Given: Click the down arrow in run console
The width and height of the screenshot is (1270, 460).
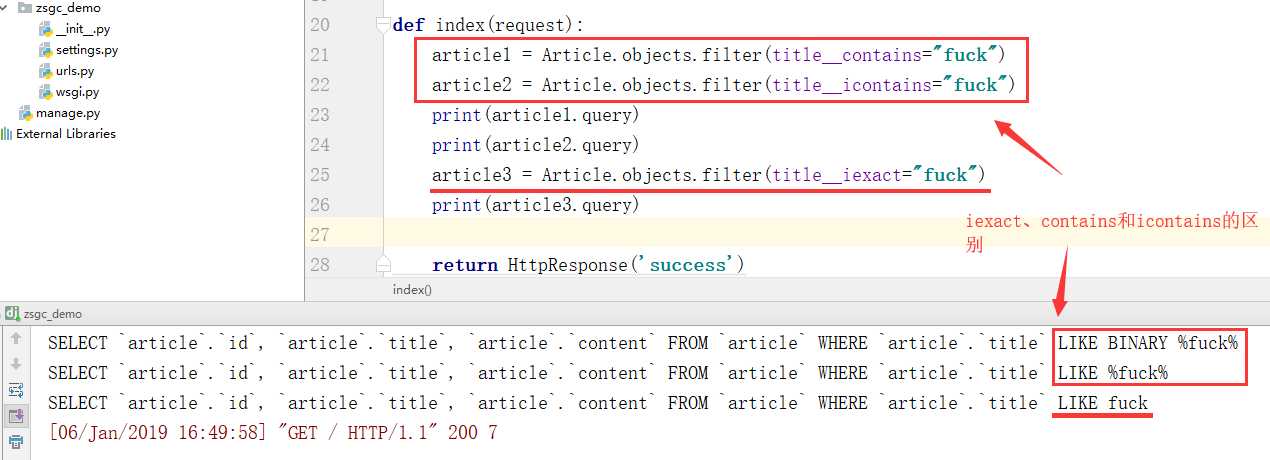Looking at the screenshot, I should tap(16, 364).
